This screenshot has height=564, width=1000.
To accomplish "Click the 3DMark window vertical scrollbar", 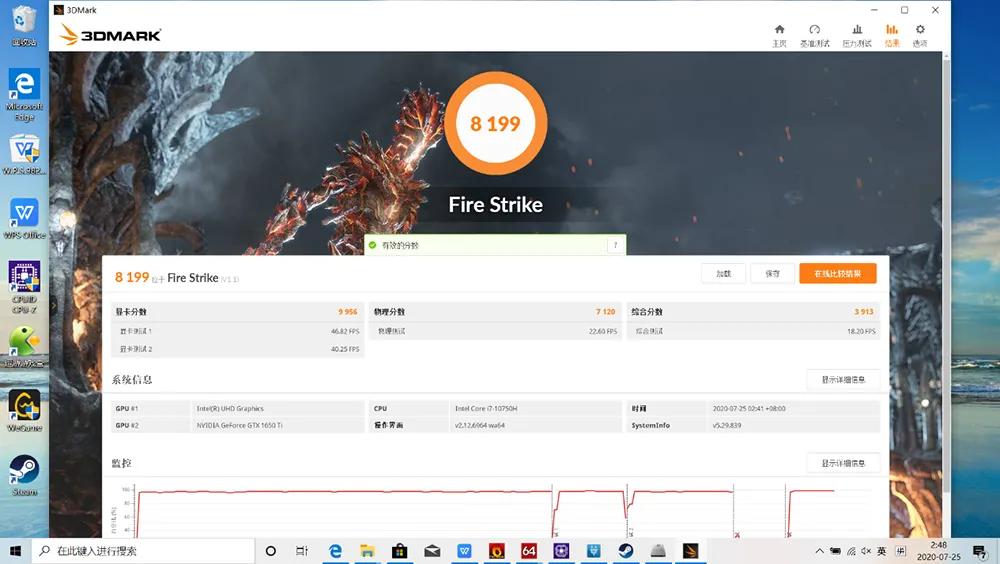I will (x=946, y=274).
